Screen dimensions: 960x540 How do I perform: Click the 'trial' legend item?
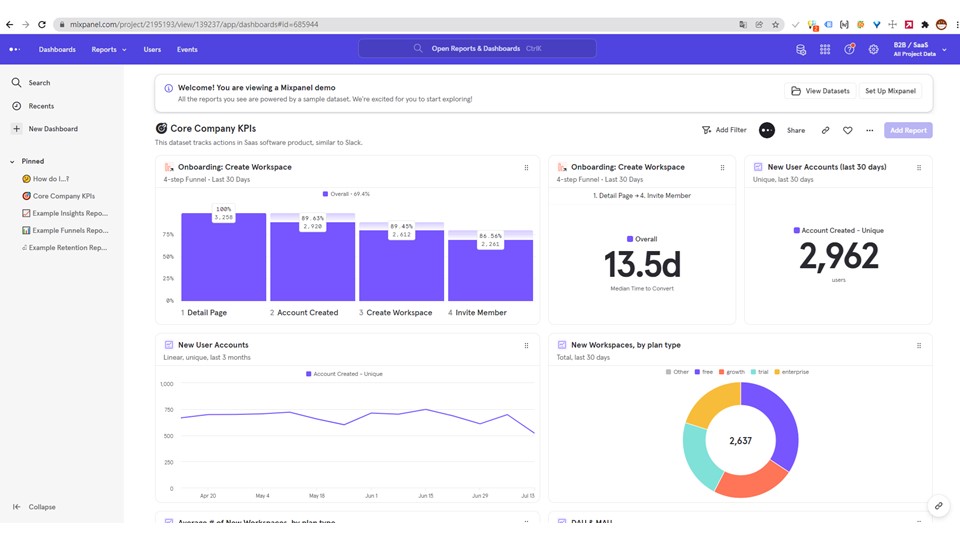(x=759, y=372)
